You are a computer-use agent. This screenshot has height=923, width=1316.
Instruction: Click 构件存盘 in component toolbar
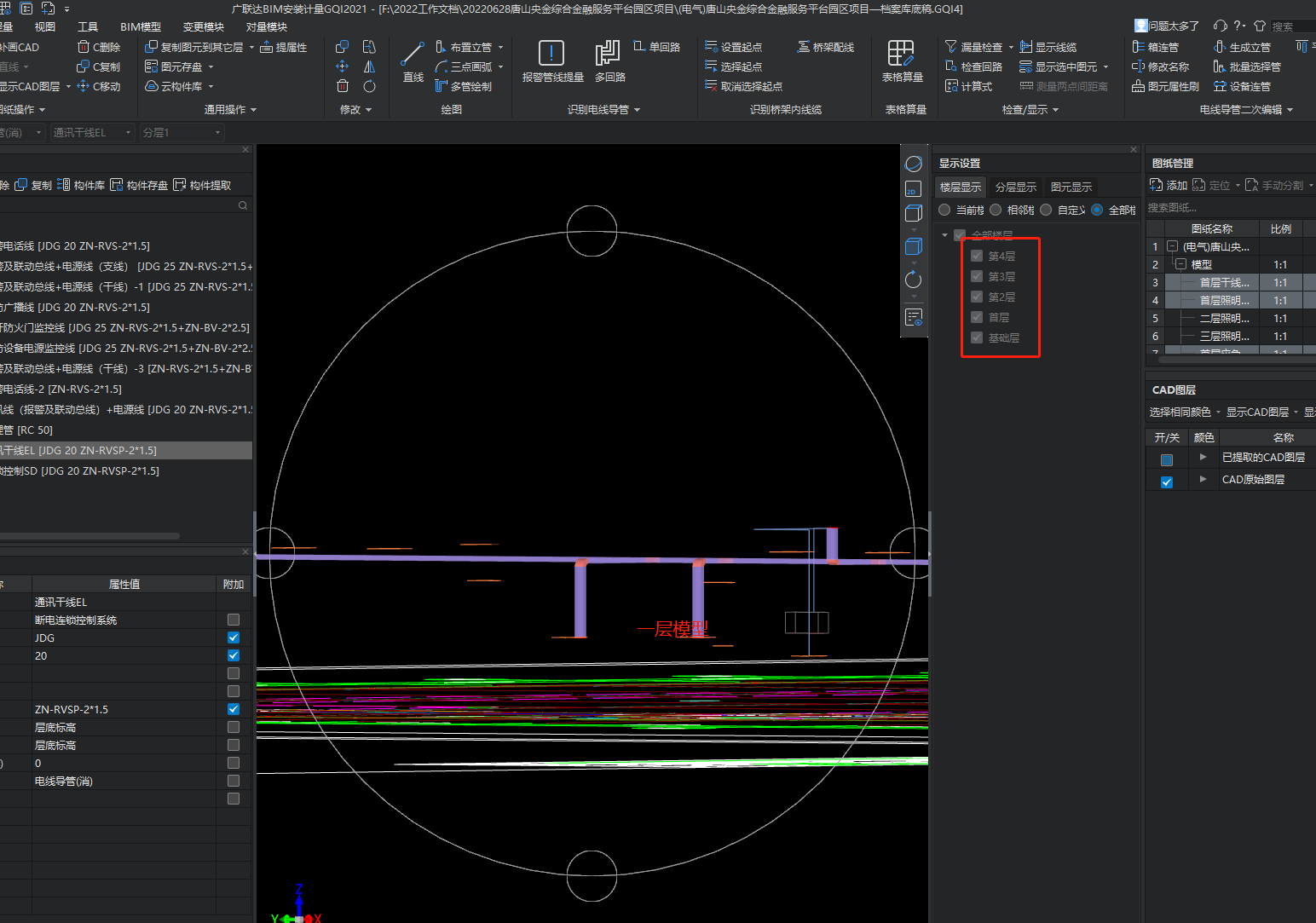coord(139,185)
